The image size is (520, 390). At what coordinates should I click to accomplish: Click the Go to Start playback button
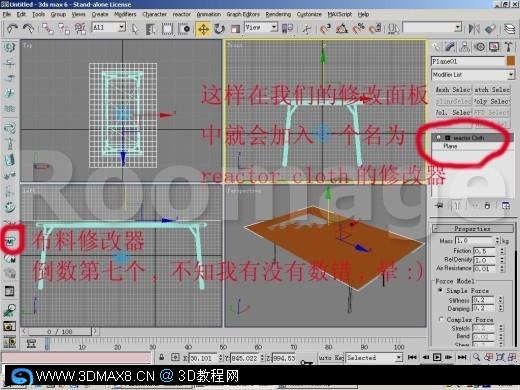coord(412,357)
